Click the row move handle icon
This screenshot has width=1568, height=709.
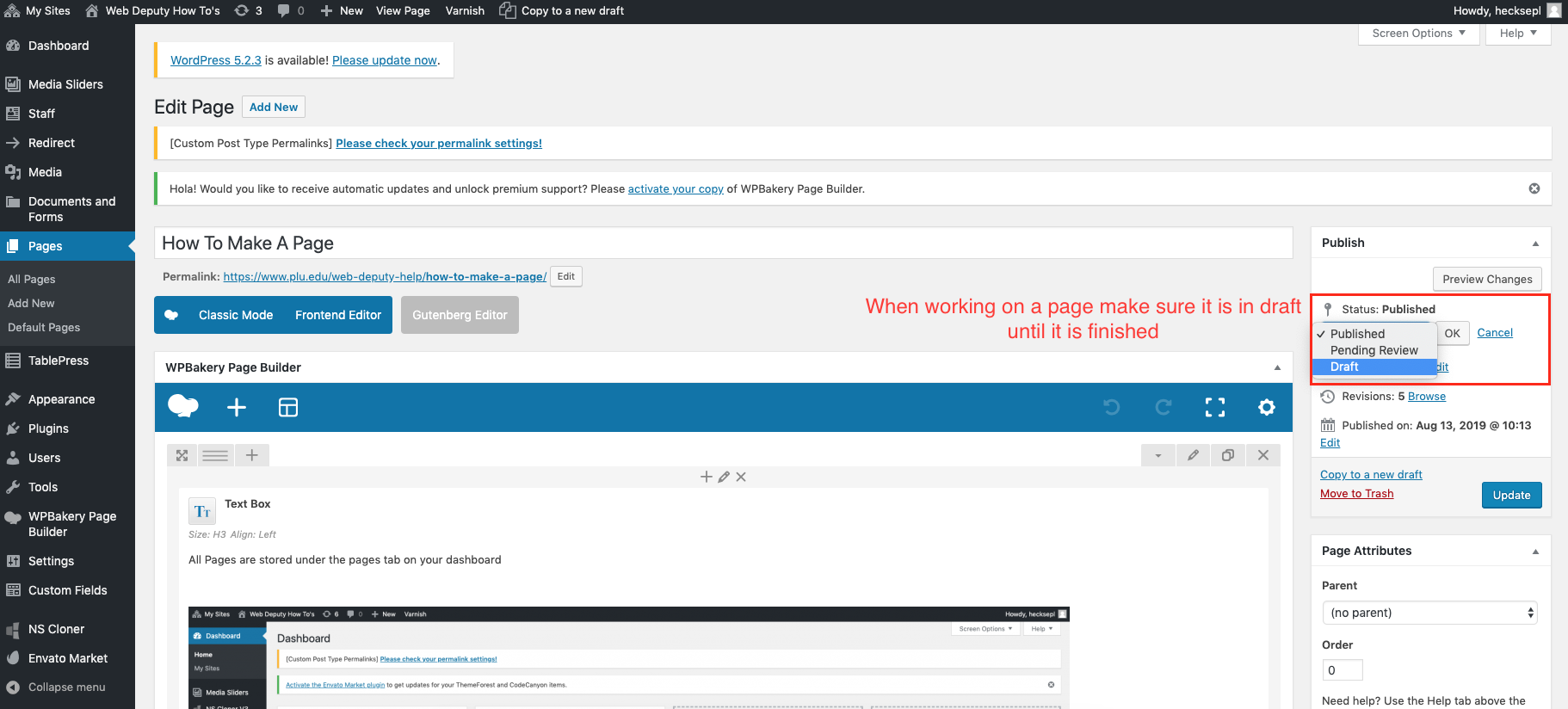[182, 455]
